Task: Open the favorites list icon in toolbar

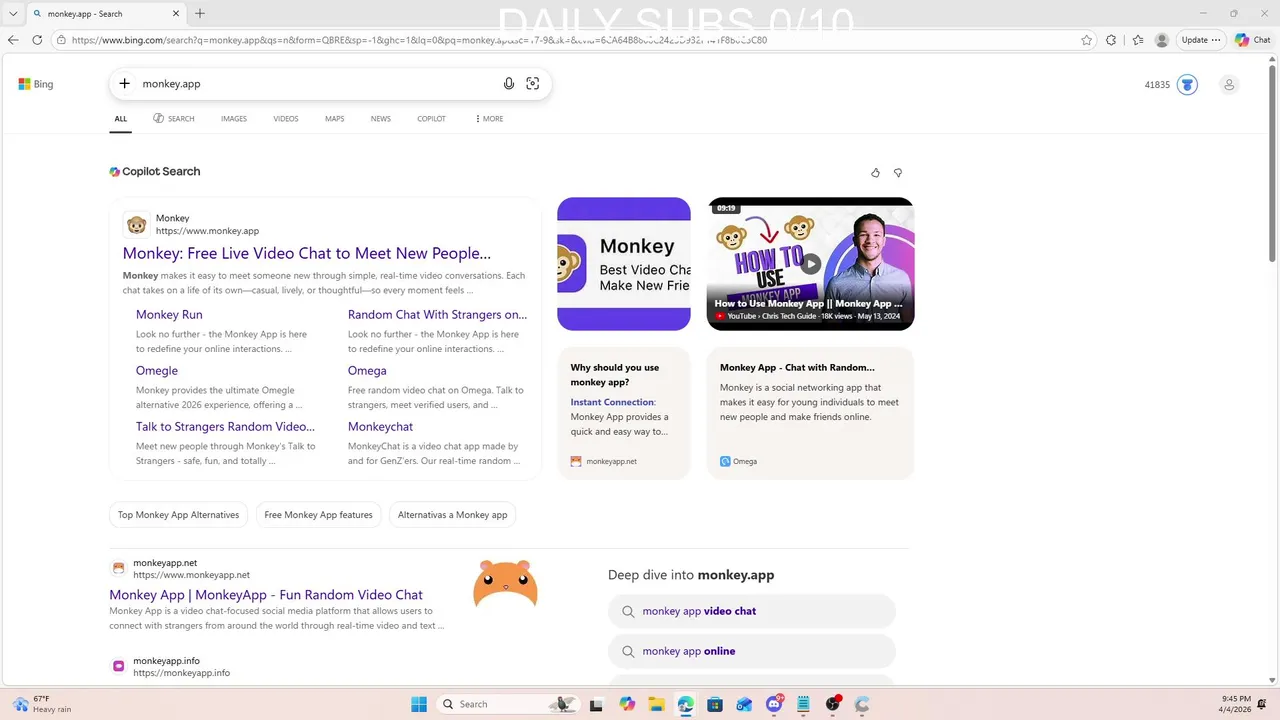Action: pos(1138,40)
